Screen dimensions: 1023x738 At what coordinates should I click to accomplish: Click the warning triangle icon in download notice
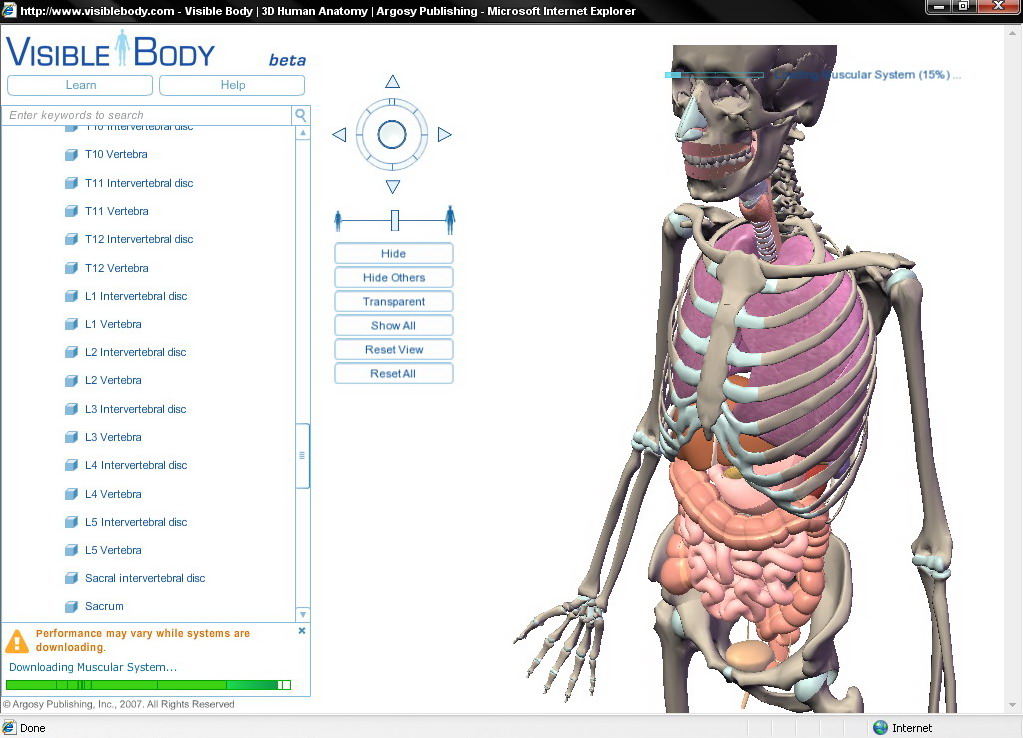17,641
